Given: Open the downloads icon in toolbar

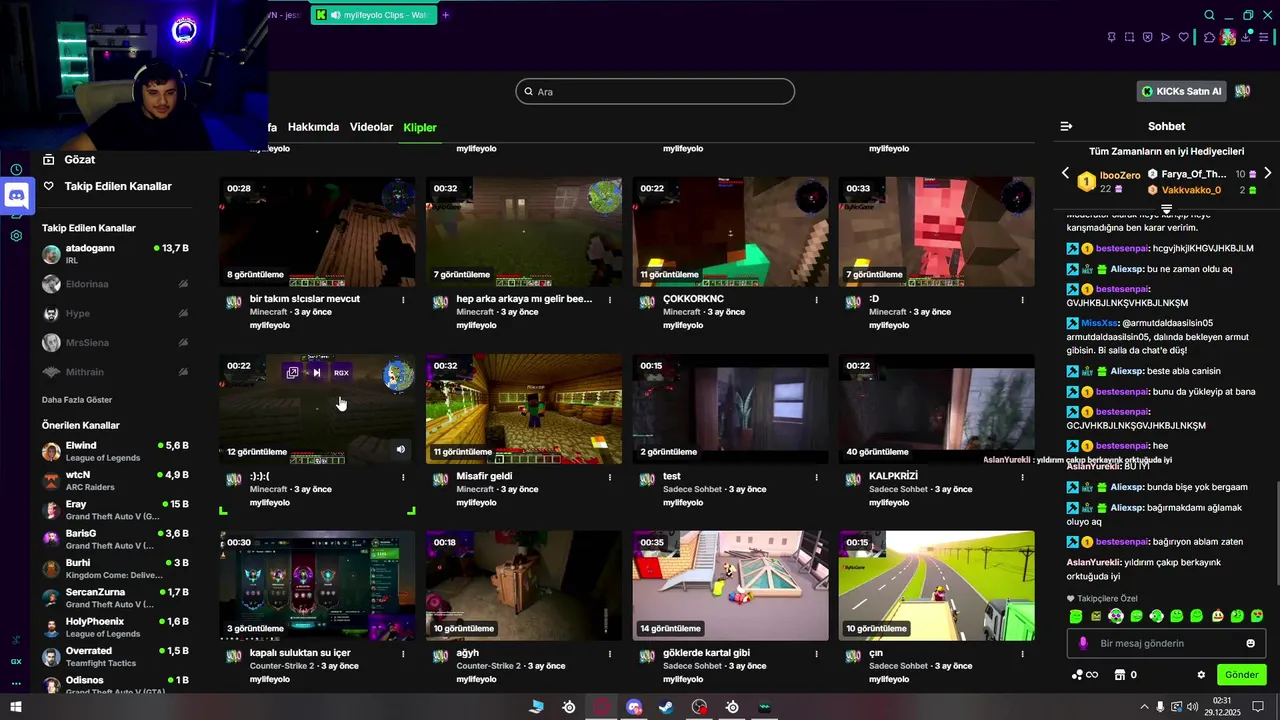Looking at the screenshot, I should point(1248,37).
